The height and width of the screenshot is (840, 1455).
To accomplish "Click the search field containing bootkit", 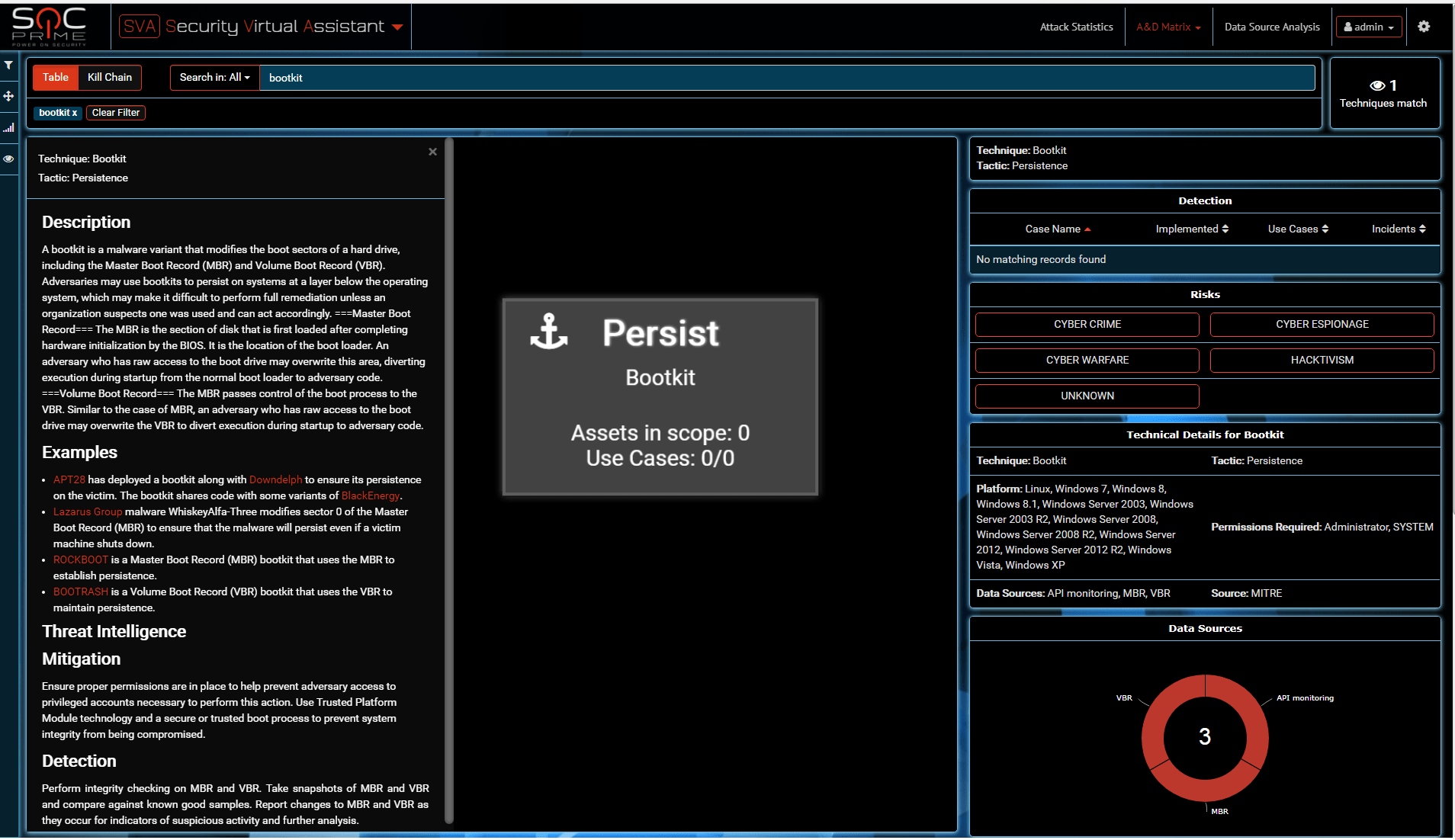I will pos(786,78).
